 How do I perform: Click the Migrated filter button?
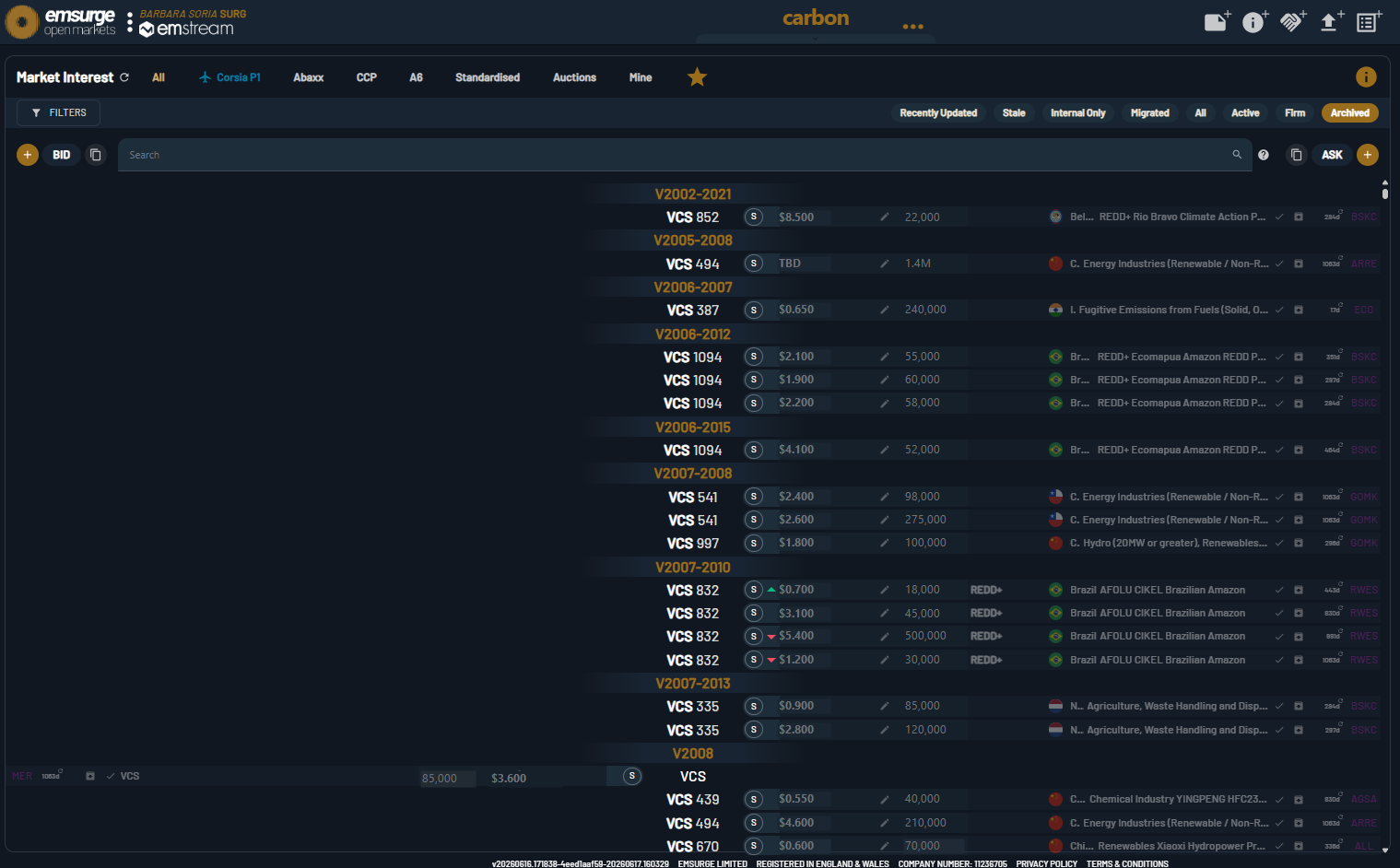click(1150, 112)
